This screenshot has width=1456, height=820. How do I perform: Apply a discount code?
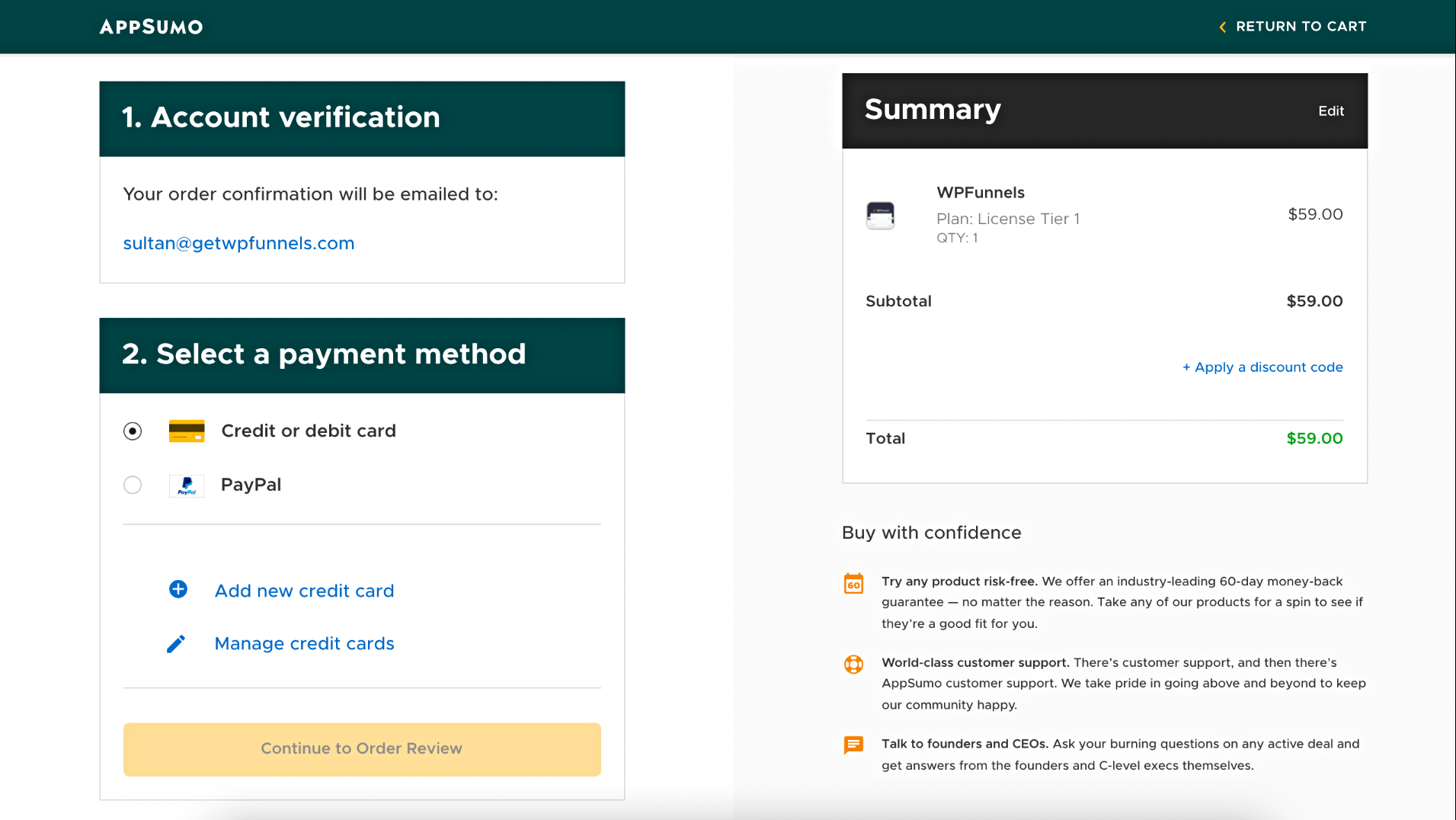click(1262, 367)
